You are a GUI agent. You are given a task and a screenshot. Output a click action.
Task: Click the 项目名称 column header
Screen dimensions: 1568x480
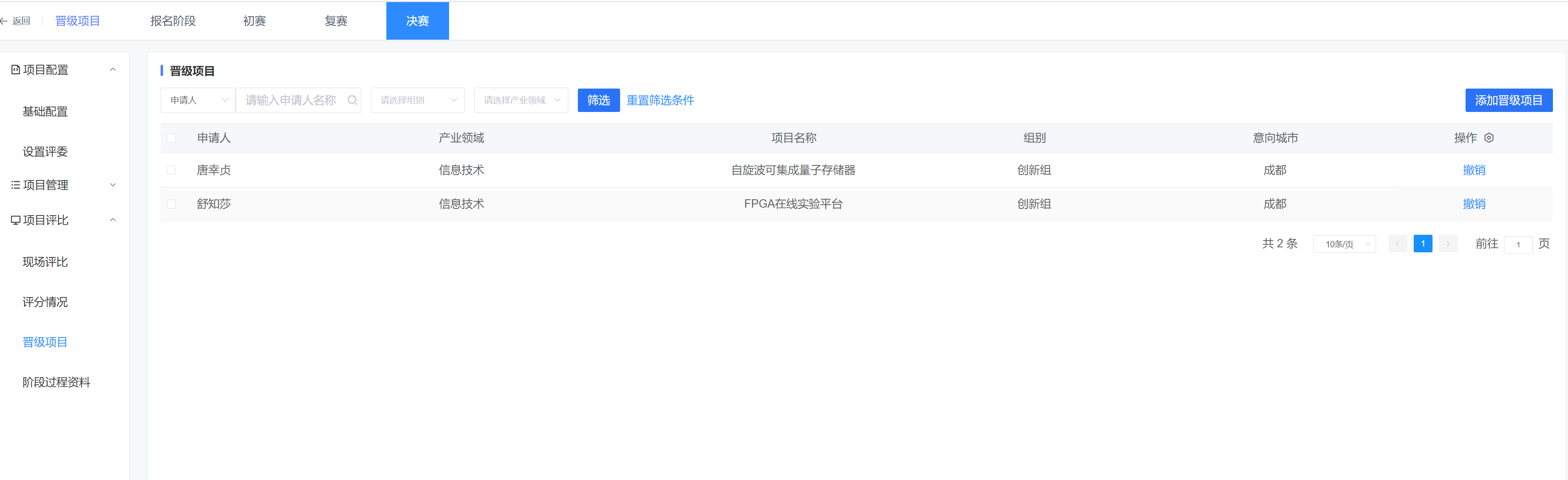(x=794, y=138)
